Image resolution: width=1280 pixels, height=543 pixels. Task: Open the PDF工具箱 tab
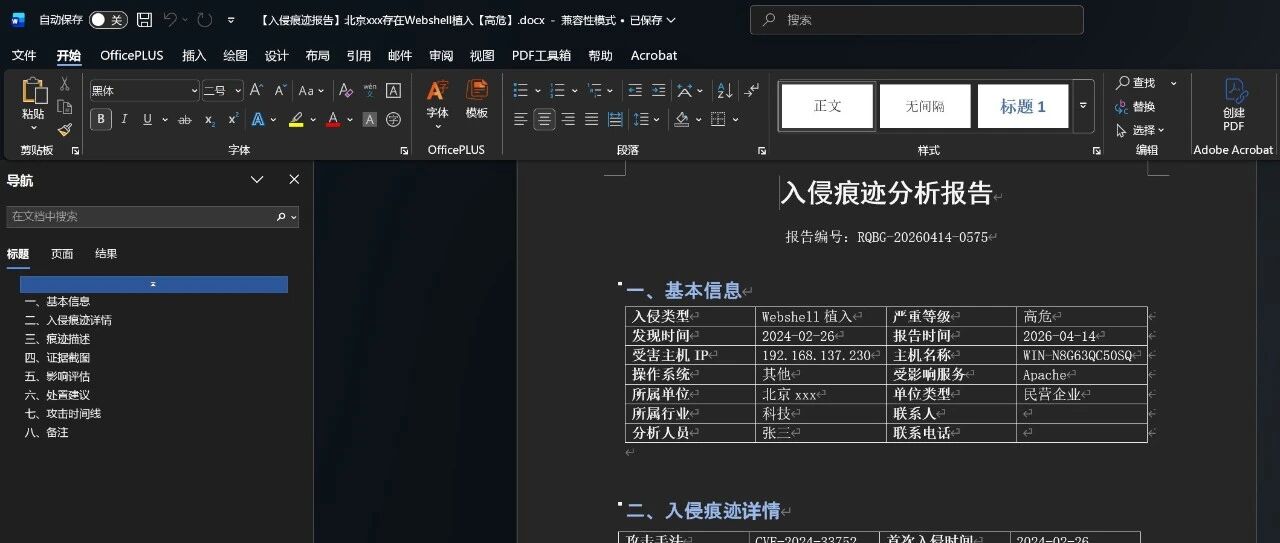point(541,56)
